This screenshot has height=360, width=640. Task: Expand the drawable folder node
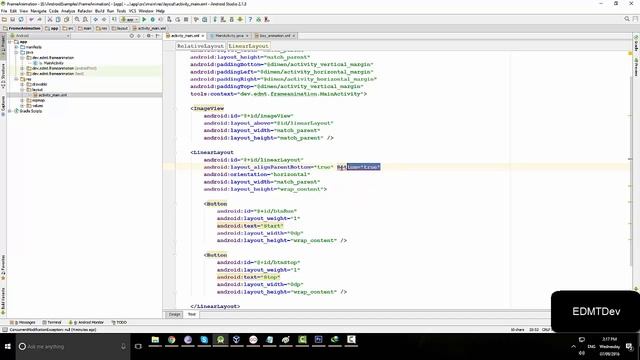coord(22,84)
